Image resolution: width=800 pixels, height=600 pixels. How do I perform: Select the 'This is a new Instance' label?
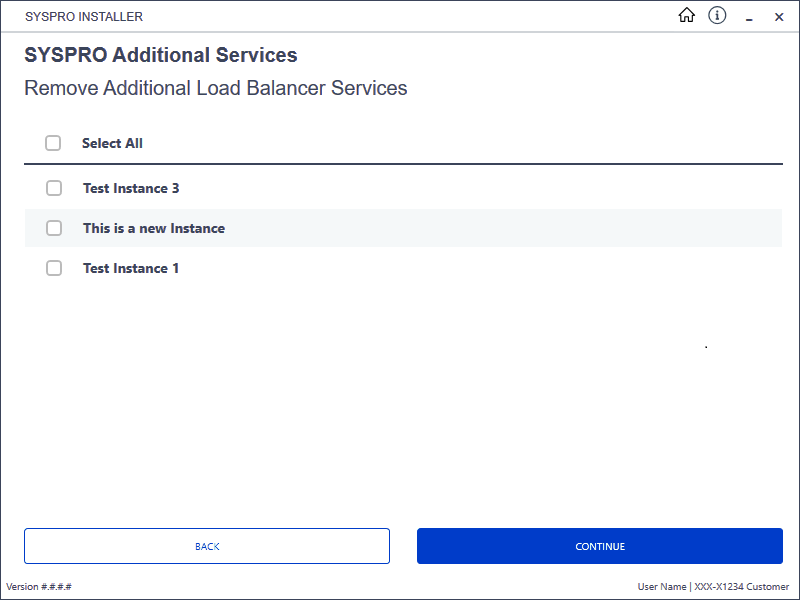[154, 228]
